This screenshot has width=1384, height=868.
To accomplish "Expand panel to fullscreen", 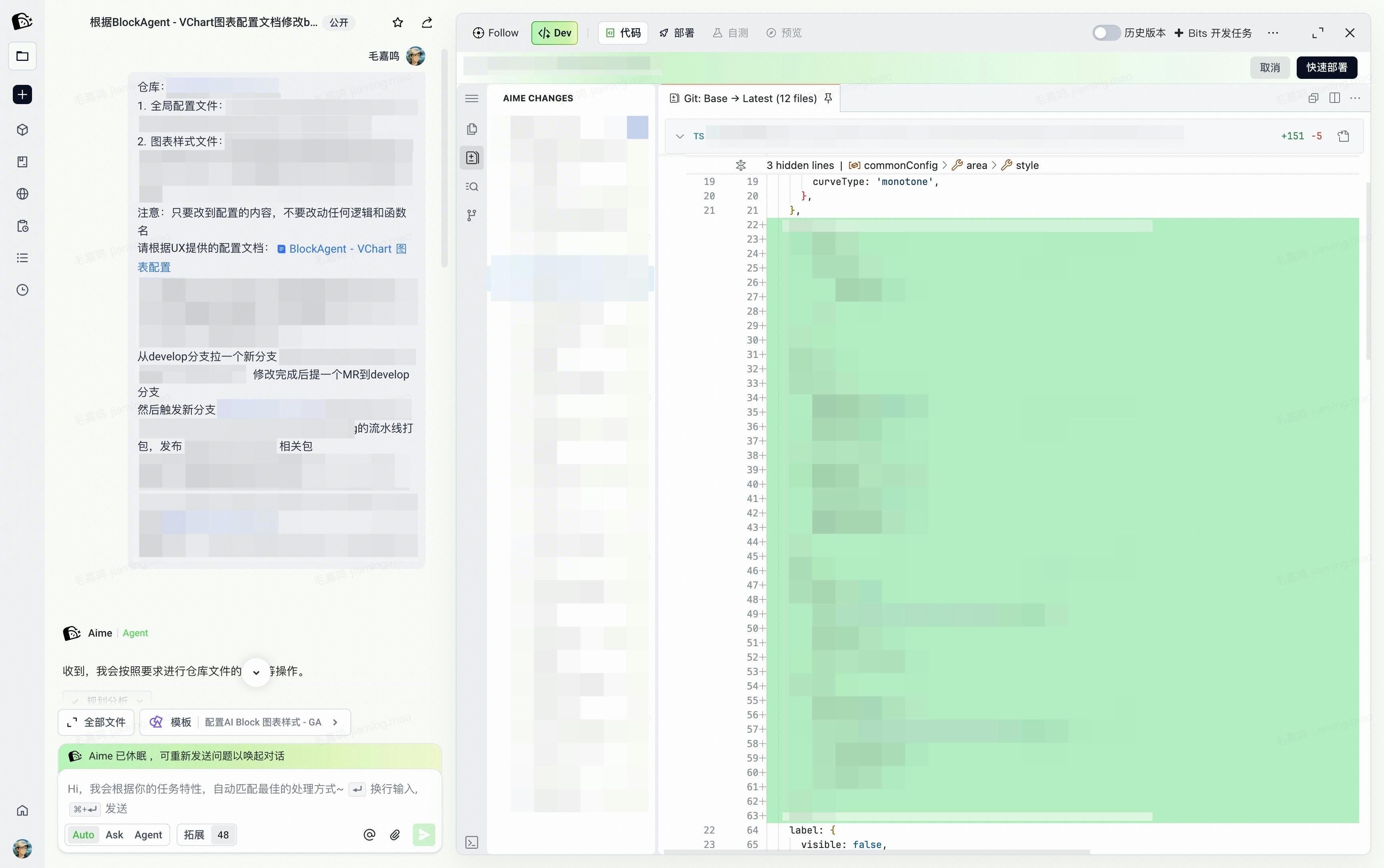I will click(x=1318, y=33).
